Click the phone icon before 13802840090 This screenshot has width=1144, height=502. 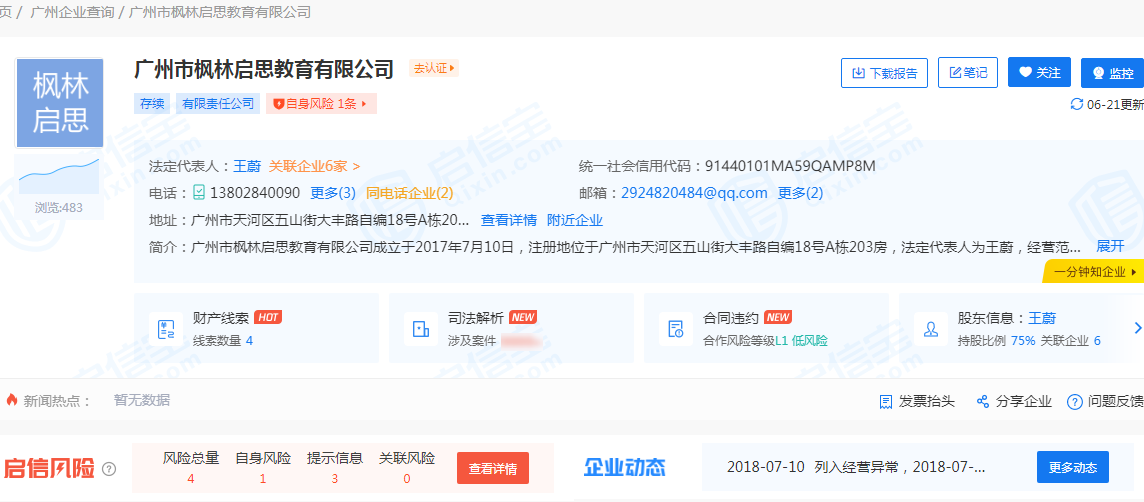pyautogui.click(x=199, y=193)
